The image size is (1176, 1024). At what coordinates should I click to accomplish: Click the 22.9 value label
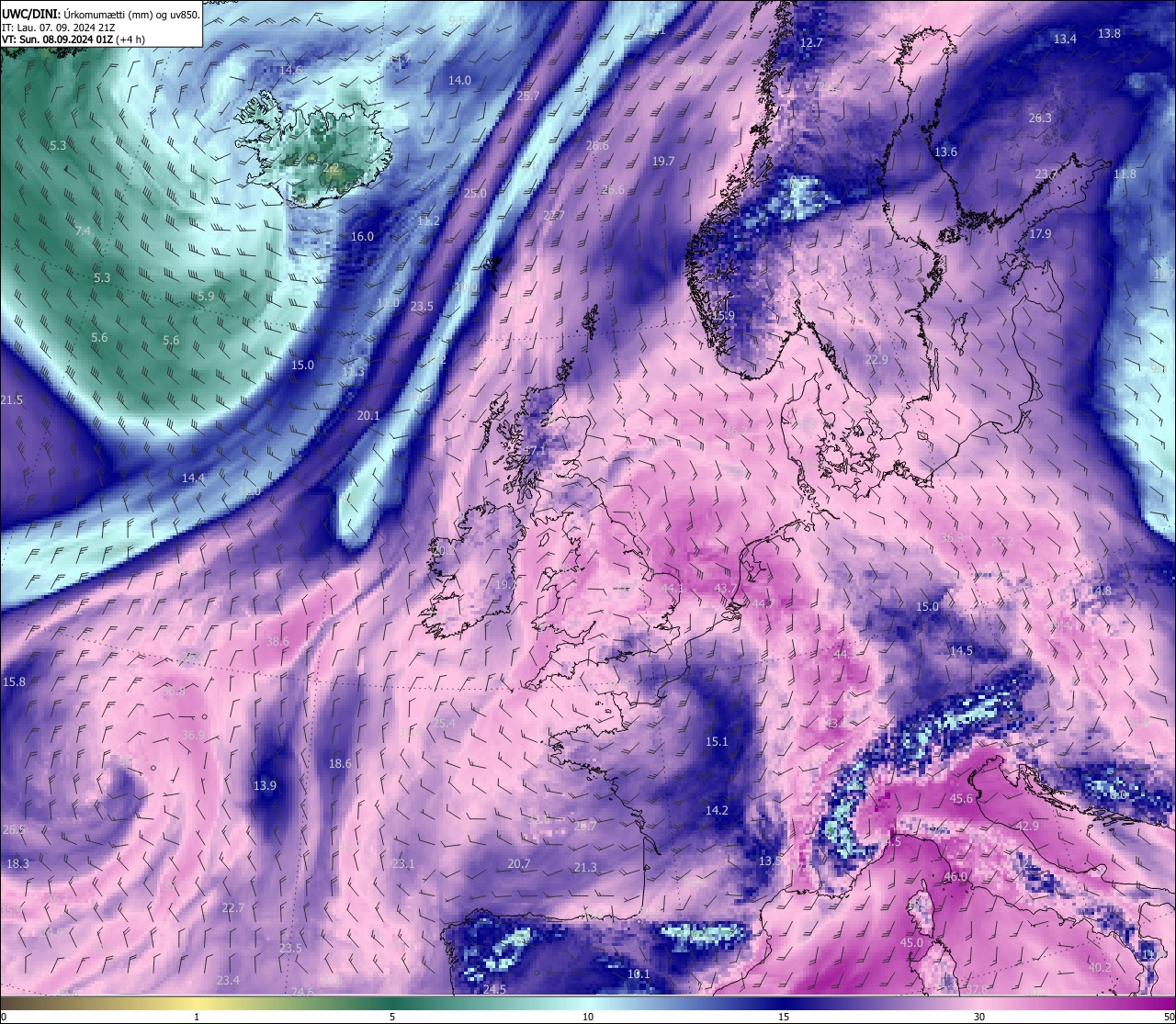[877, 360]
